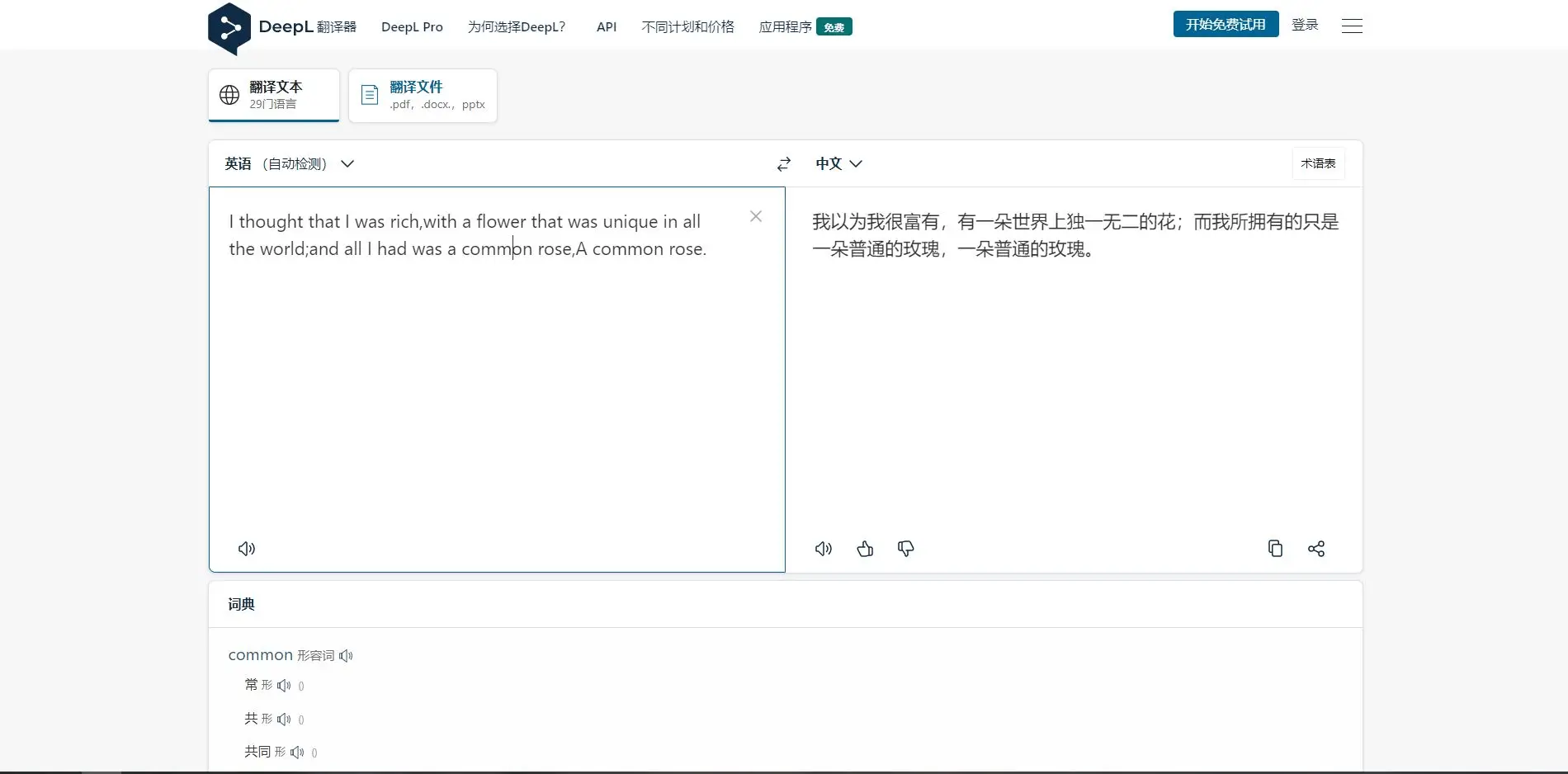
Task: Open the hamburger menu icon
Action: tap(1352, 26)
